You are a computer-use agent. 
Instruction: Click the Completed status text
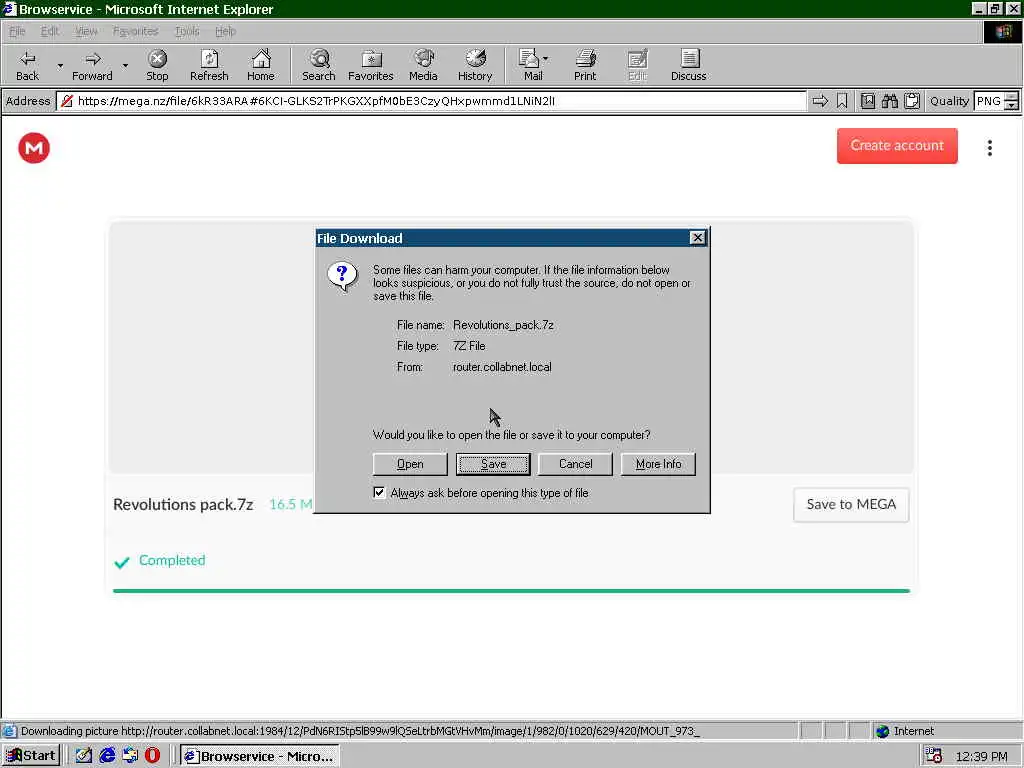(x=172, y=560)
